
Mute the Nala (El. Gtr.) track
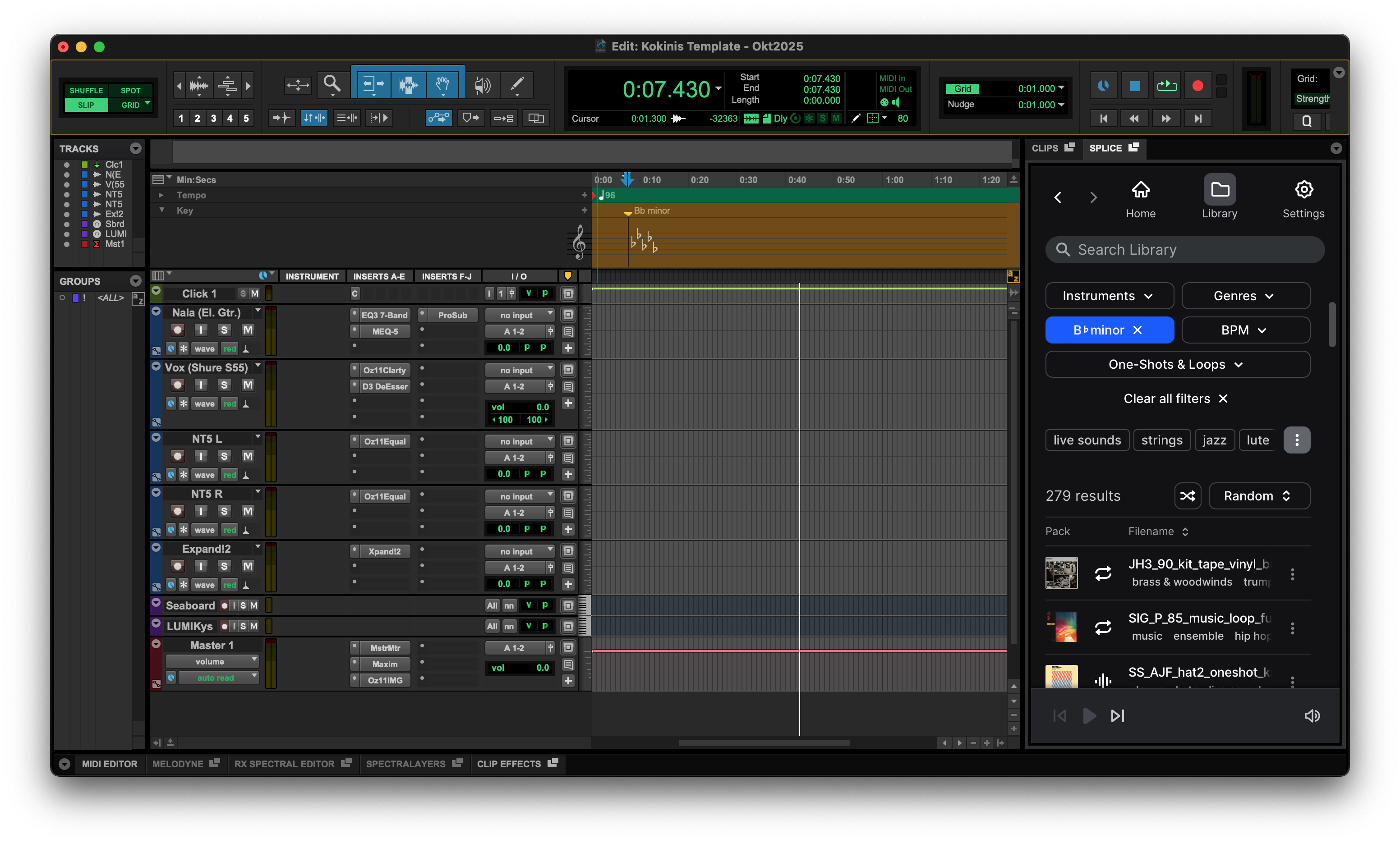[248, 330]
